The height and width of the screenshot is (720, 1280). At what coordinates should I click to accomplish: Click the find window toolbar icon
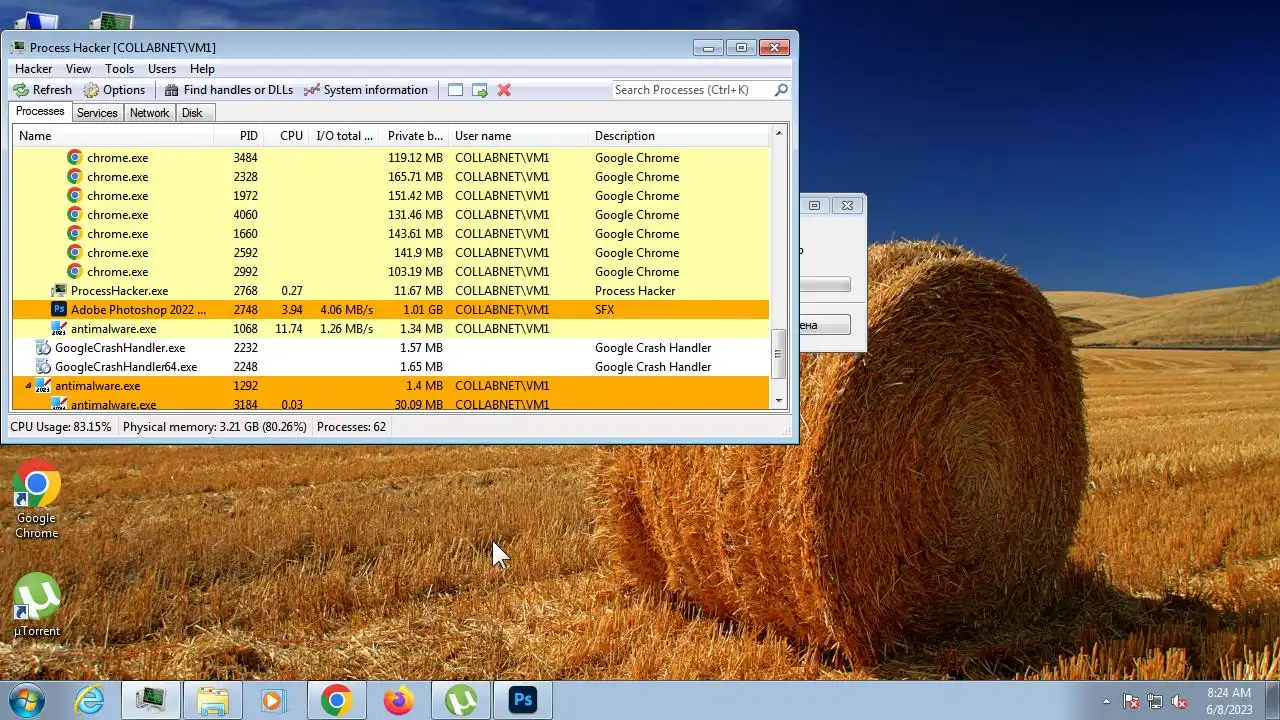click(x=455, y=90)
